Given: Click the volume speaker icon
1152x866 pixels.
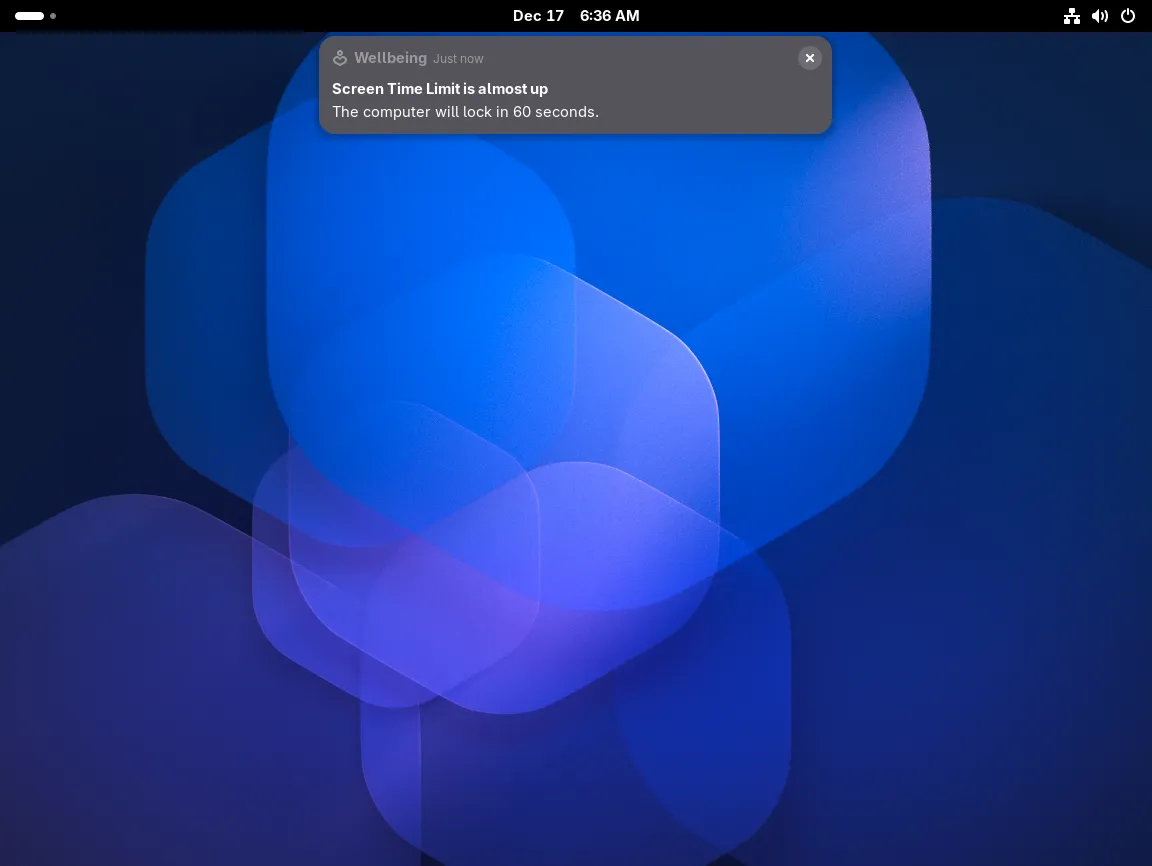Looking at the screenshot, I should pos(1100,16).
